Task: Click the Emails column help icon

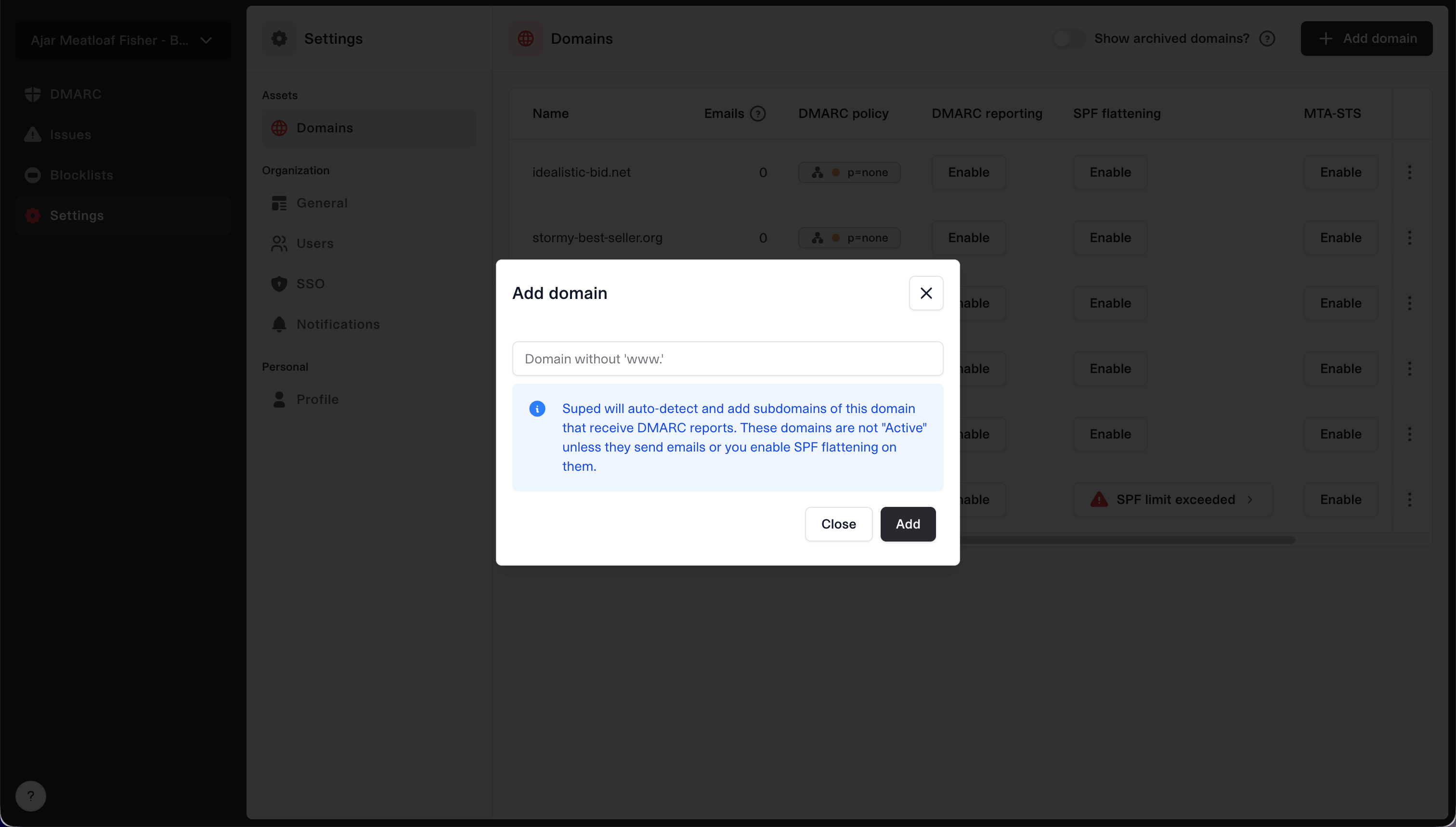Action: coord(757,114)
